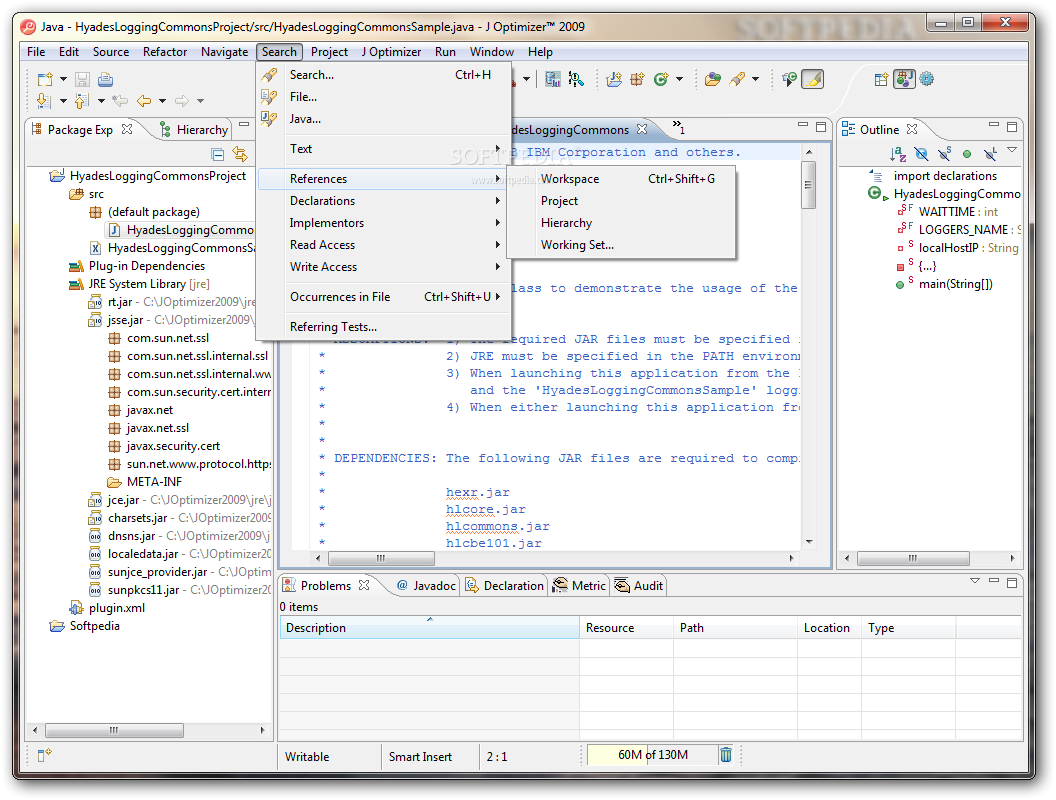Open New Java Class dropdown arrow
This screenshot has height=800, width=1056.
[x=680, y=79]
